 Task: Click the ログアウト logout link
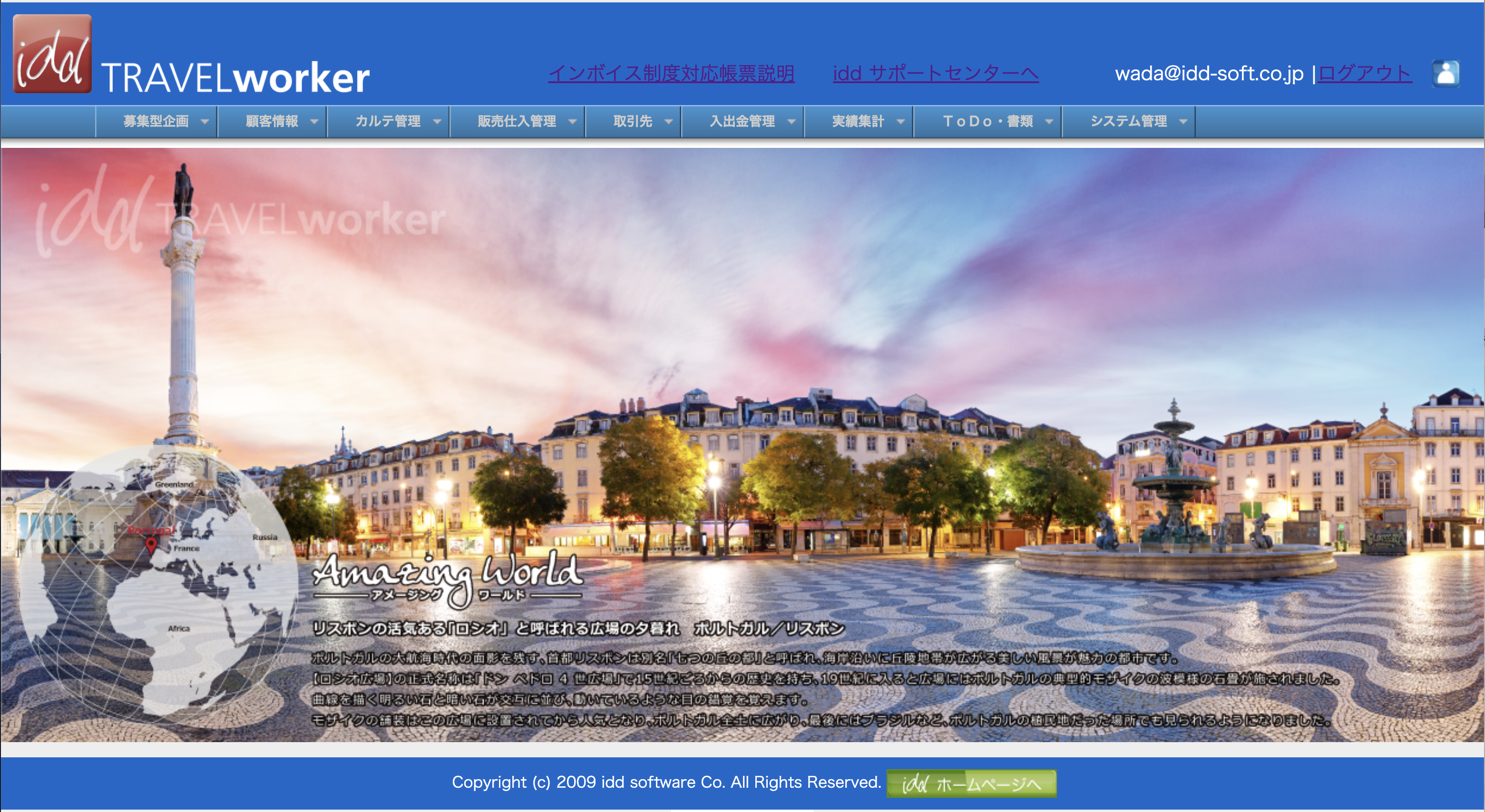coord(1365,74)
